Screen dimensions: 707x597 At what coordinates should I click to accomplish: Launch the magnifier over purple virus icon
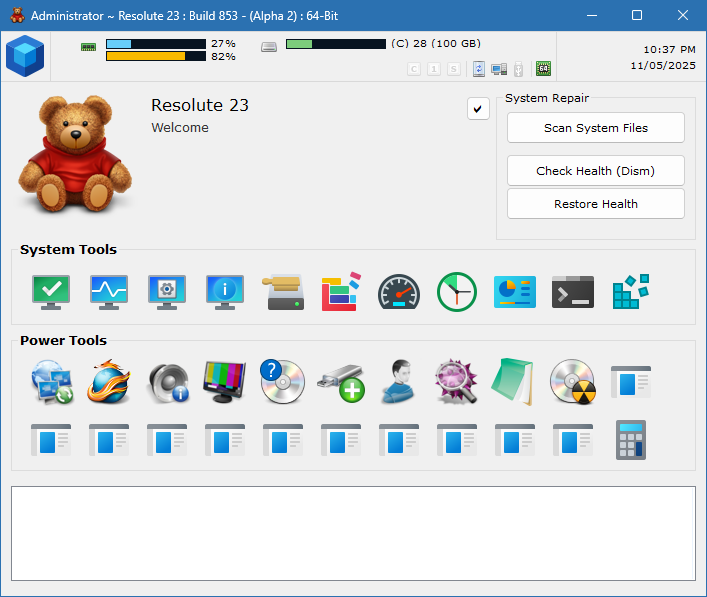pos(456,382)
